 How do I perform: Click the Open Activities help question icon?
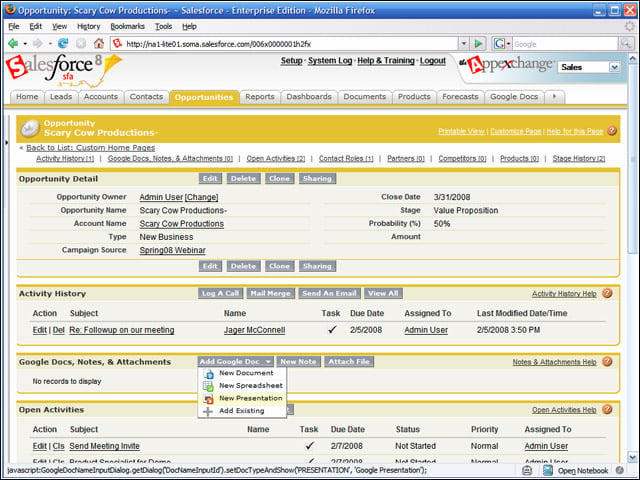[607, 409]
